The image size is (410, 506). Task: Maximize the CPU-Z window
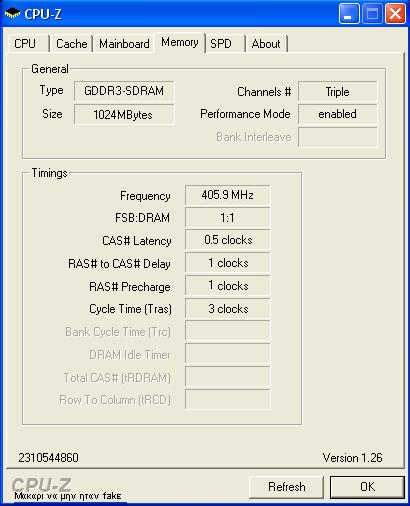[372, 14]
